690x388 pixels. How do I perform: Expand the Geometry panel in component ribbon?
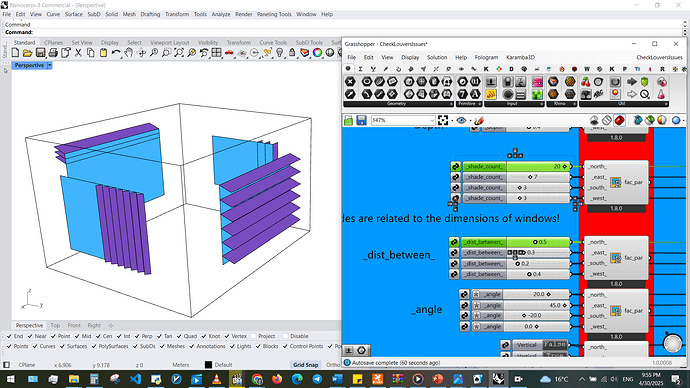451,104
